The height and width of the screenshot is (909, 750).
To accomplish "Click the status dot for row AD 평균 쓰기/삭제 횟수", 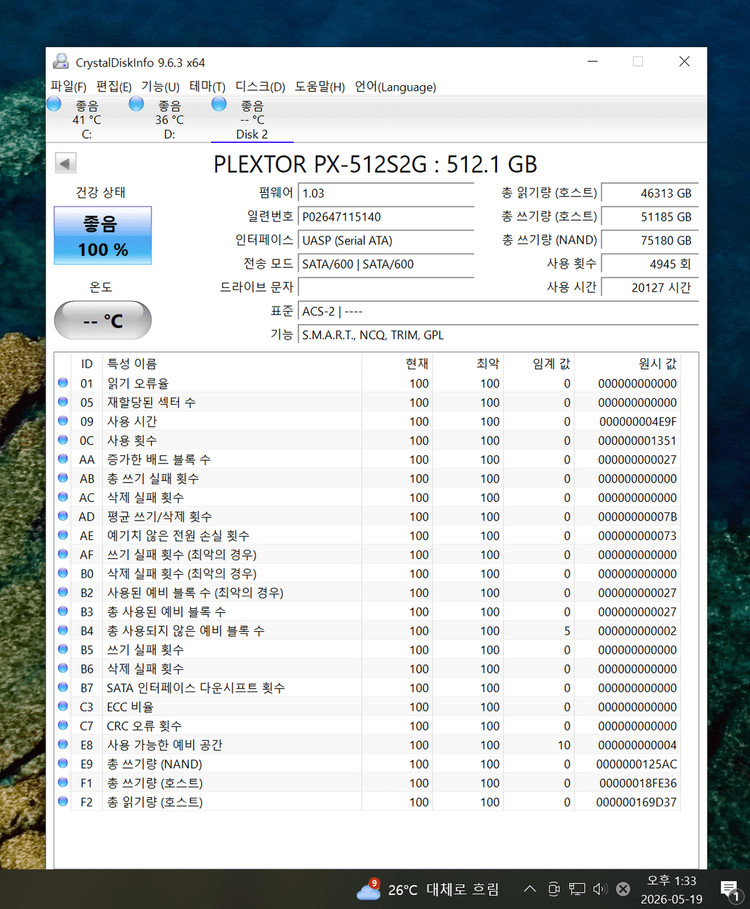I will [63, 516].
